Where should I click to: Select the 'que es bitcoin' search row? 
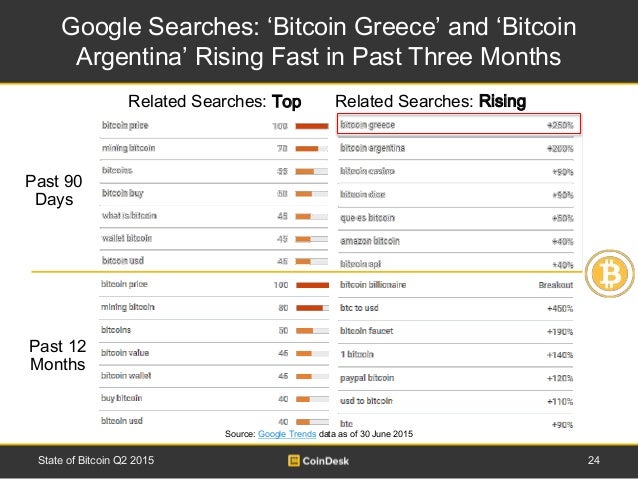point(367,217)
